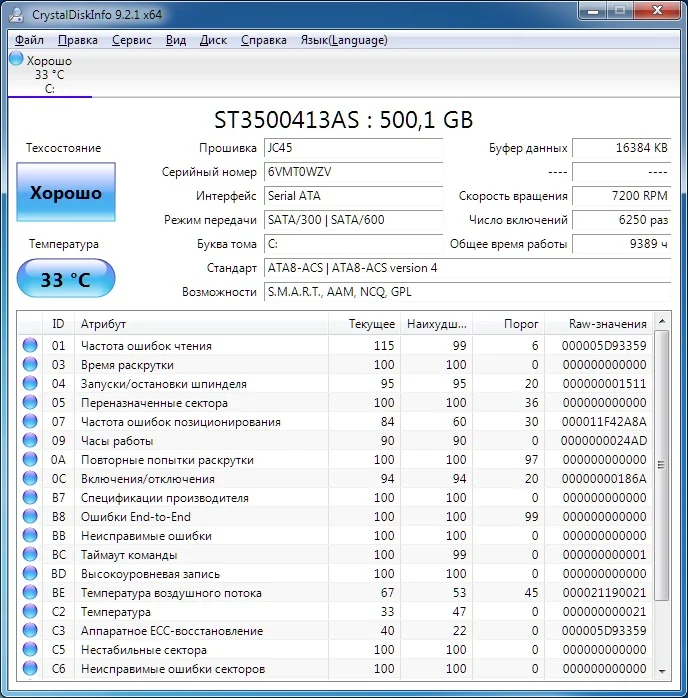Click the CrystalDiskInfo app icon in title bar
The width and height of the screenshot is (688, 698).
(x=17, y=15)
